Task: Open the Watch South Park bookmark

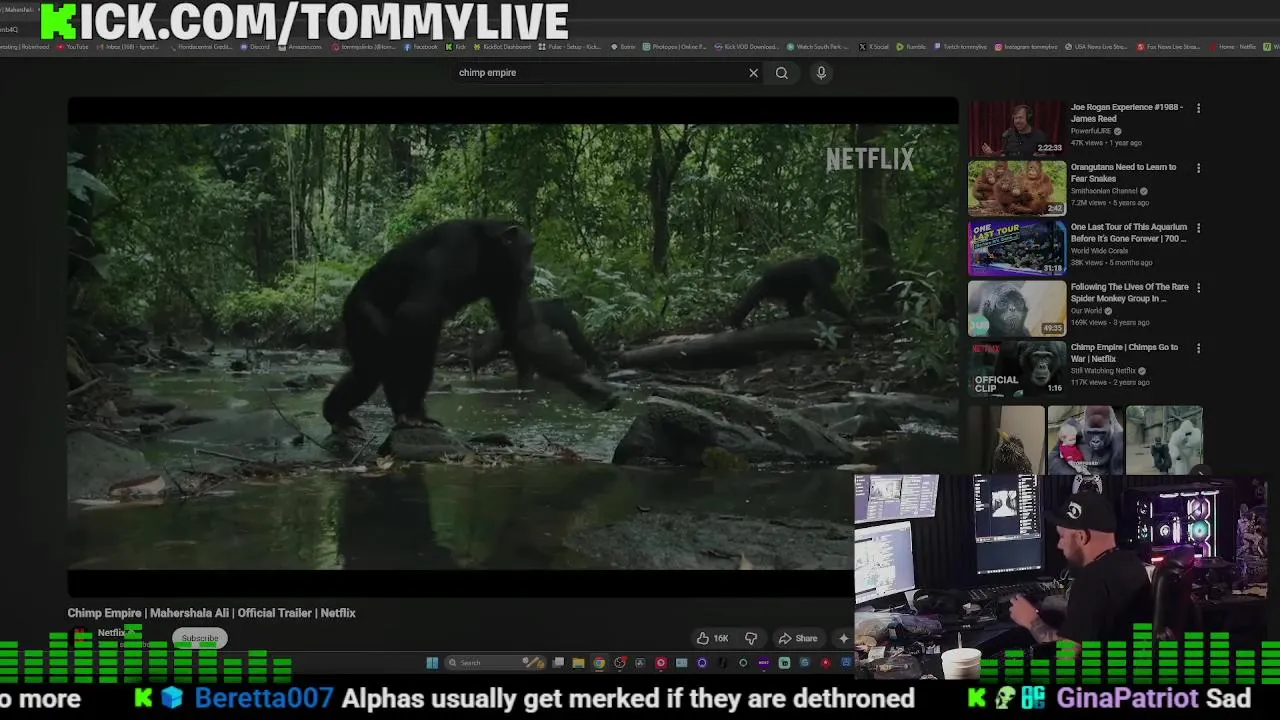Action: [x=818, y=47]
